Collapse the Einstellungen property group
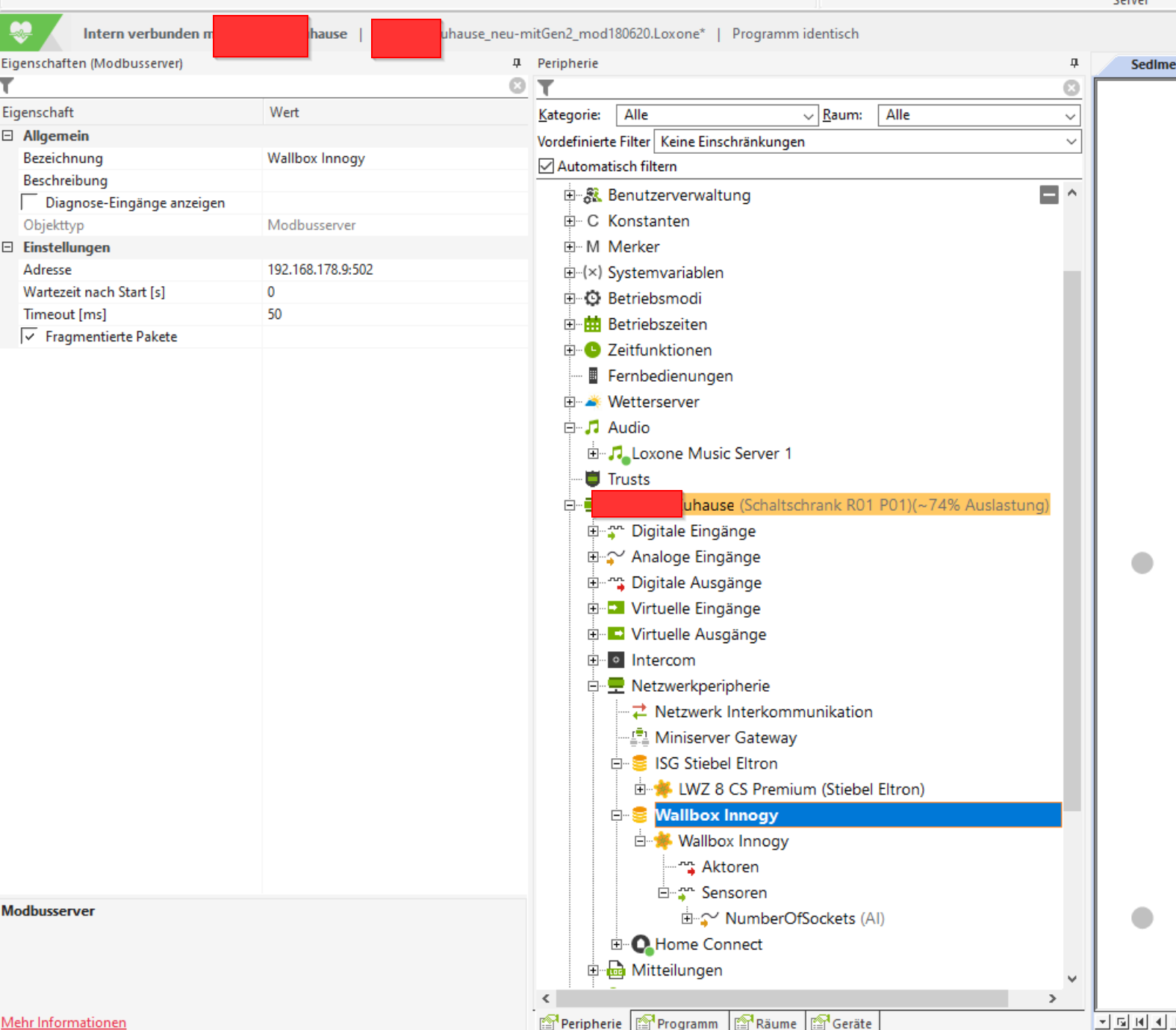This screenshot has height=1030, width=1176. [x=7, y=247]
